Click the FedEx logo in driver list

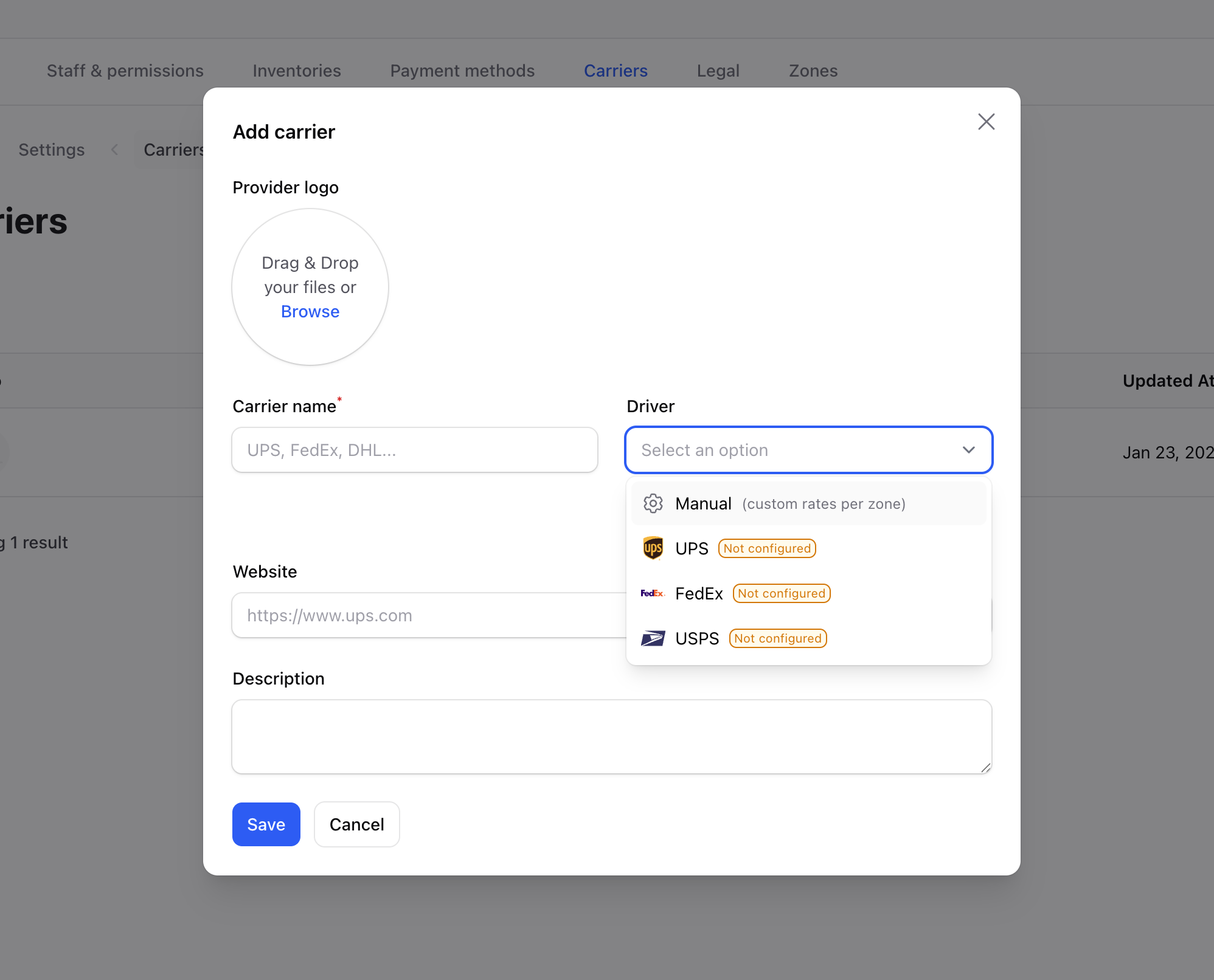tap(653, 593)
